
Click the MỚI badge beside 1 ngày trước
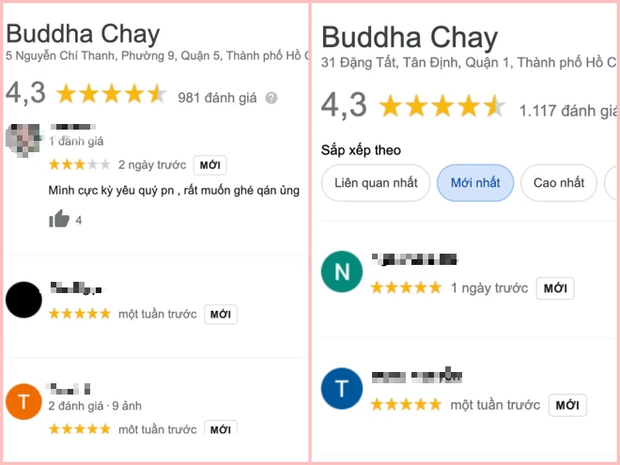[x=555, y=288]
